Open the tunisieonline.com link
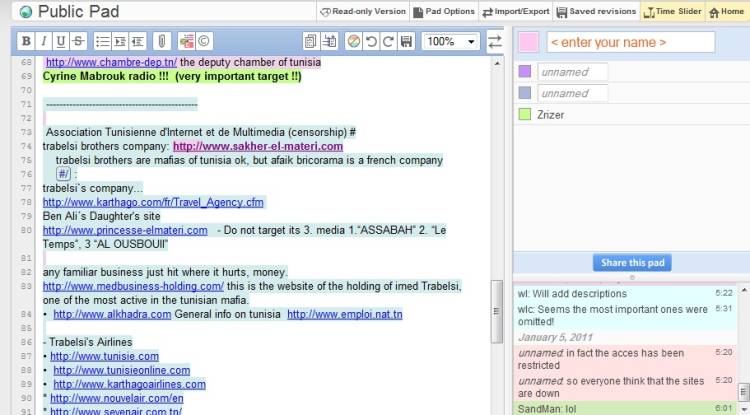Screen dimensions: 750x415 [x=122, y=370]
